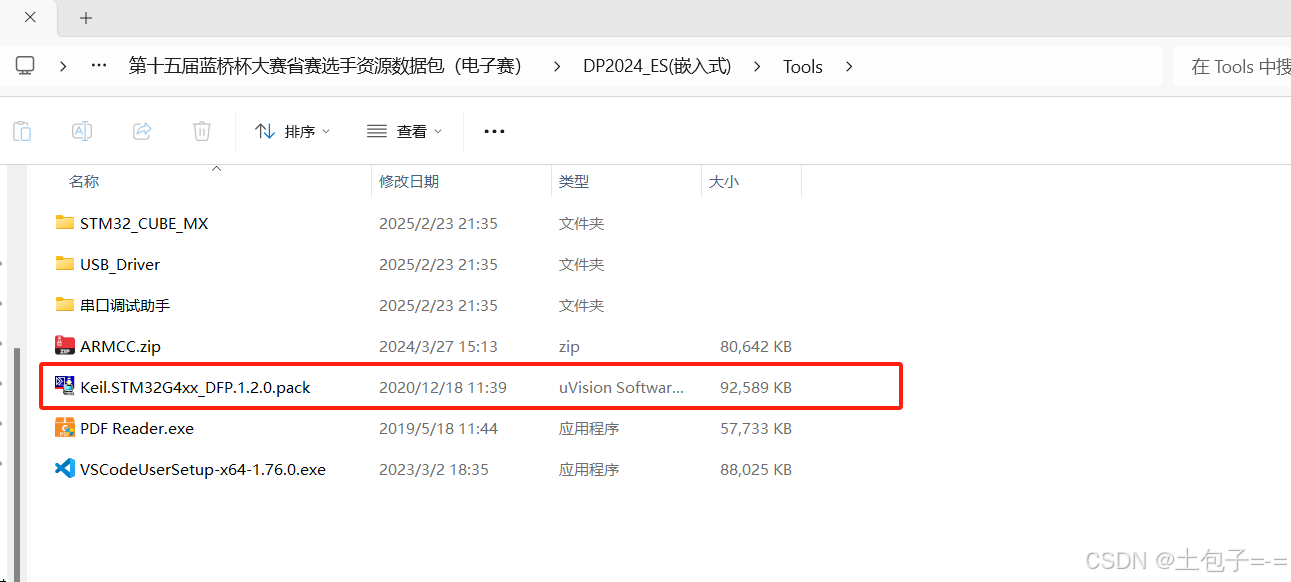
Task: Open the 排序 sort dropdown
Action: point(293,131)
